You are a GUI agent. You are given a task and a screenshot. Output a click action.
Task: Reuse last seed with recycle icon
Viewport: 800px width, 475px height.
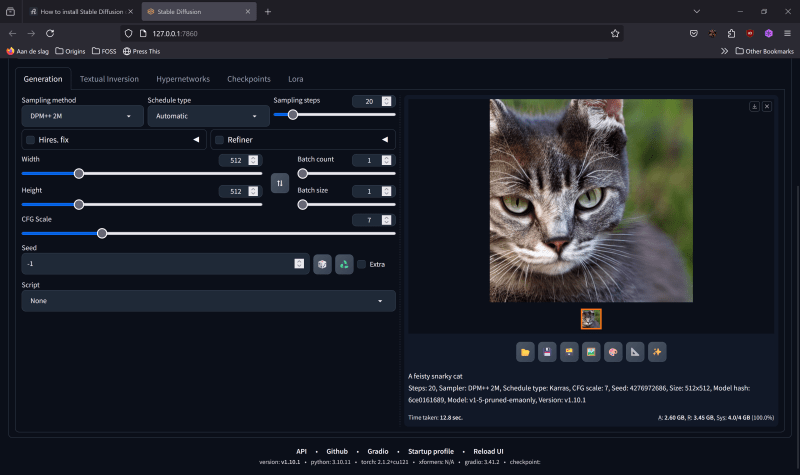344,264
